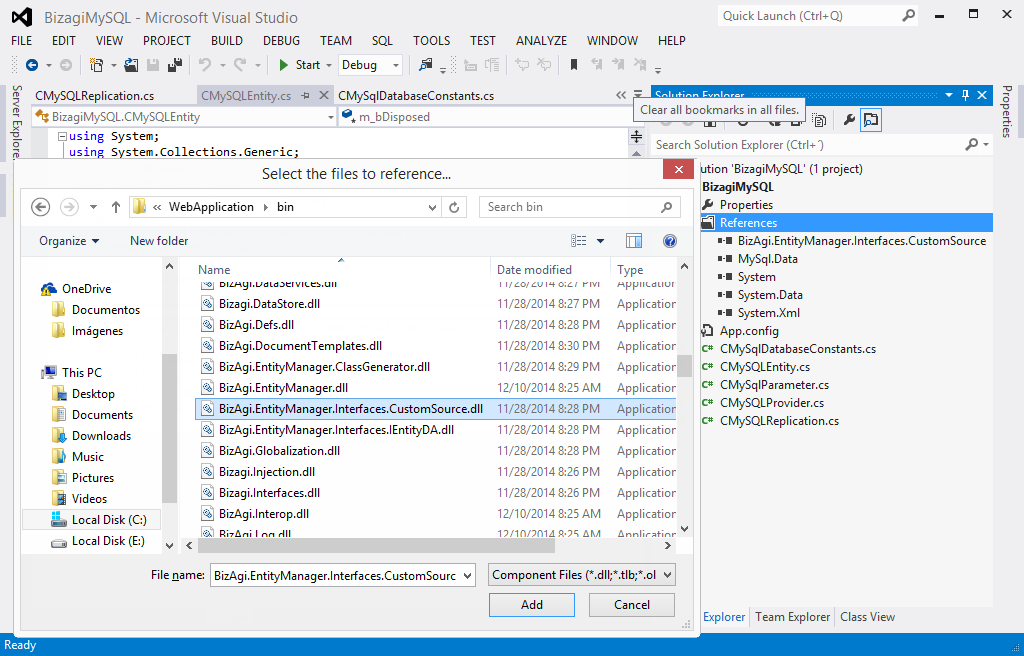Open the FILE menu

coord(22,41)
